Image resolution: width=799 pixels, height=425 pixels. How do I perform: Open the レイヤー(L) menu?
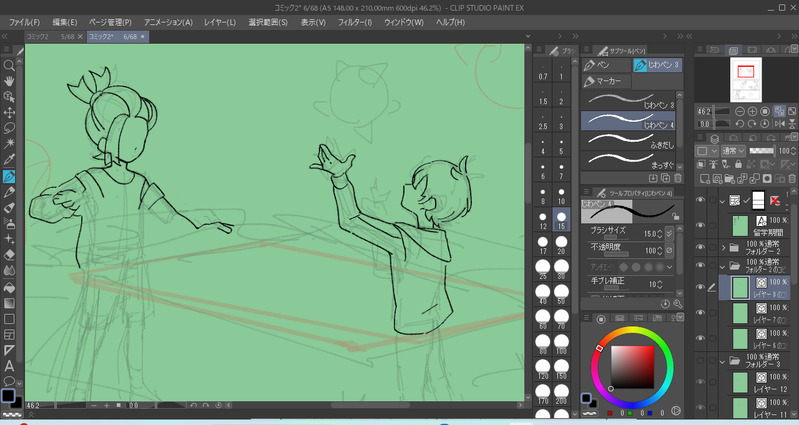[220, 22]
